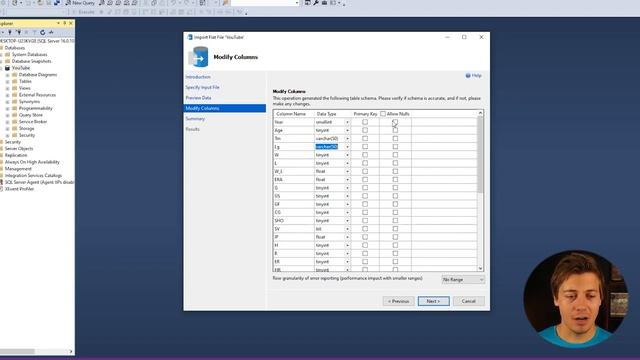Click the wrench icon in the main toolbar

(316, 3)
